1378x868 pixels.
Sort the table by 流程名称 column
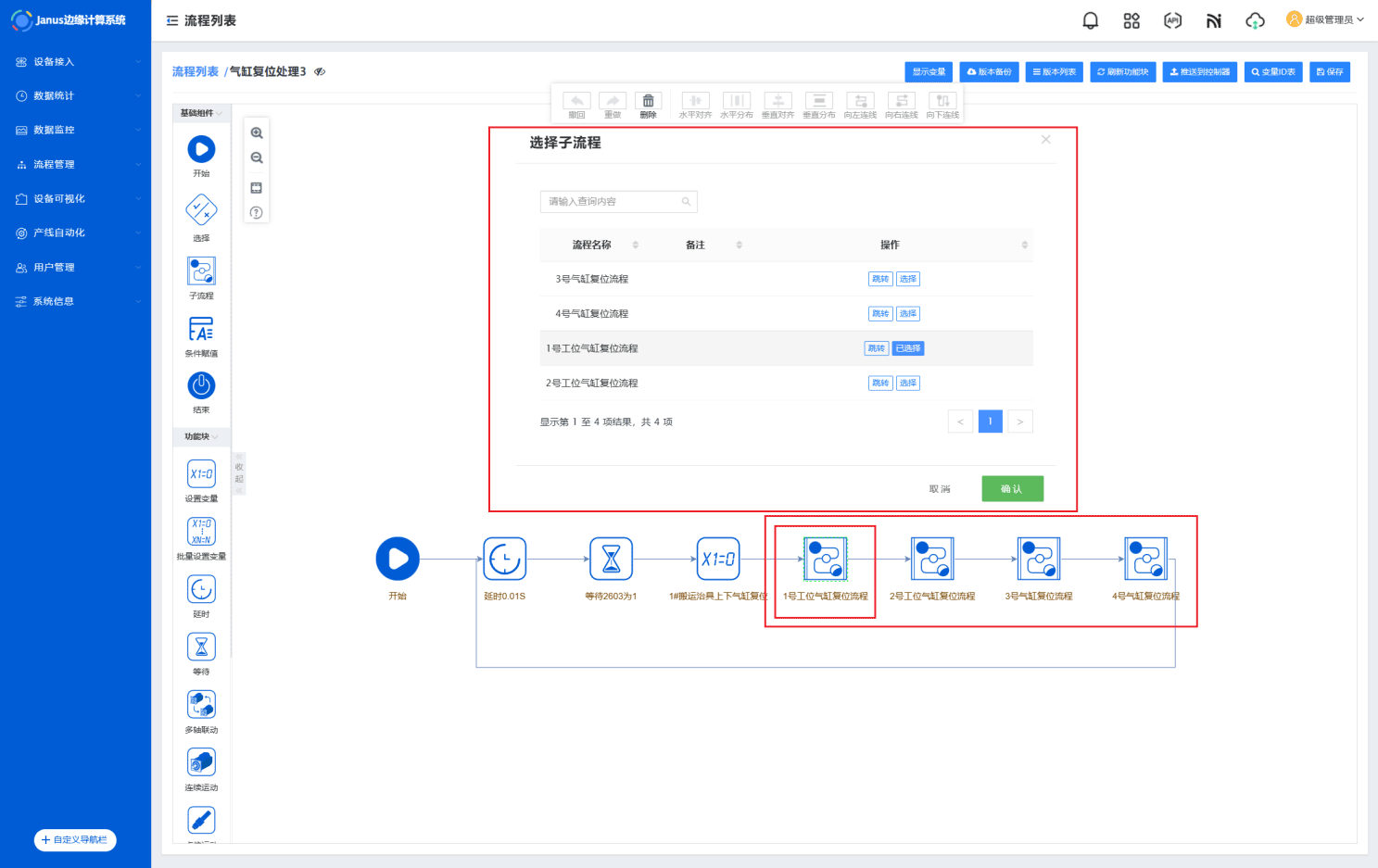(x=635, y=245)
